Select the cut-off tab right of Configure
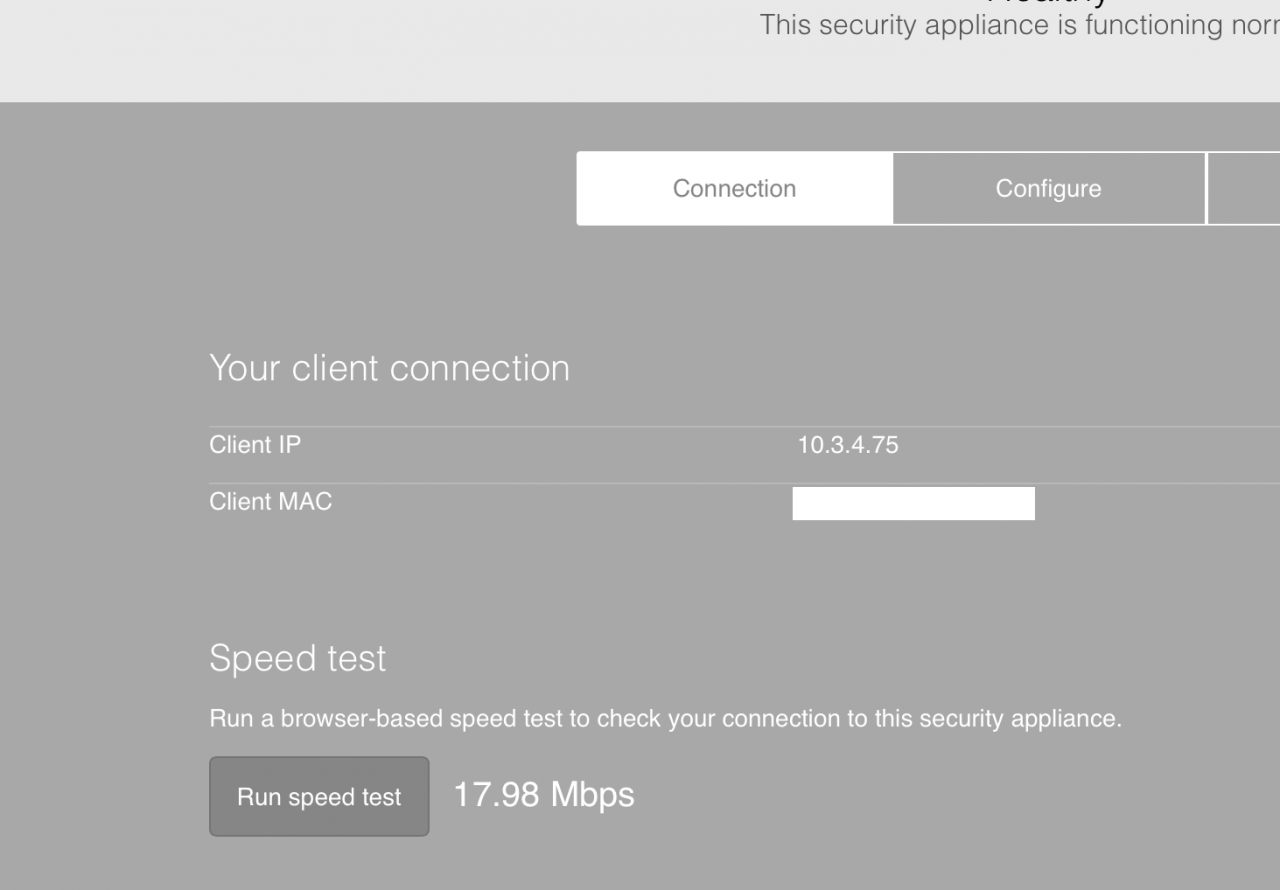 (x=1244, y=189)
